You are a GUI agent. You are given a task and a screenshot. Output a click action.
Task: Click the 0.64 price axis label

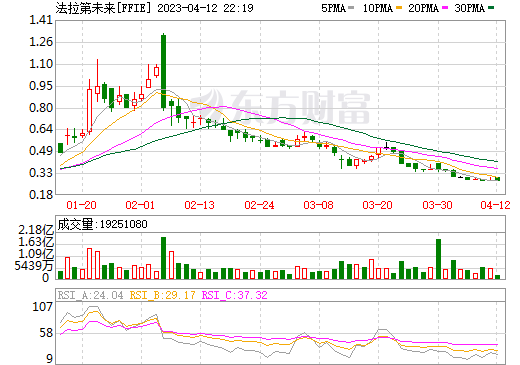click(x=41, y=129)
